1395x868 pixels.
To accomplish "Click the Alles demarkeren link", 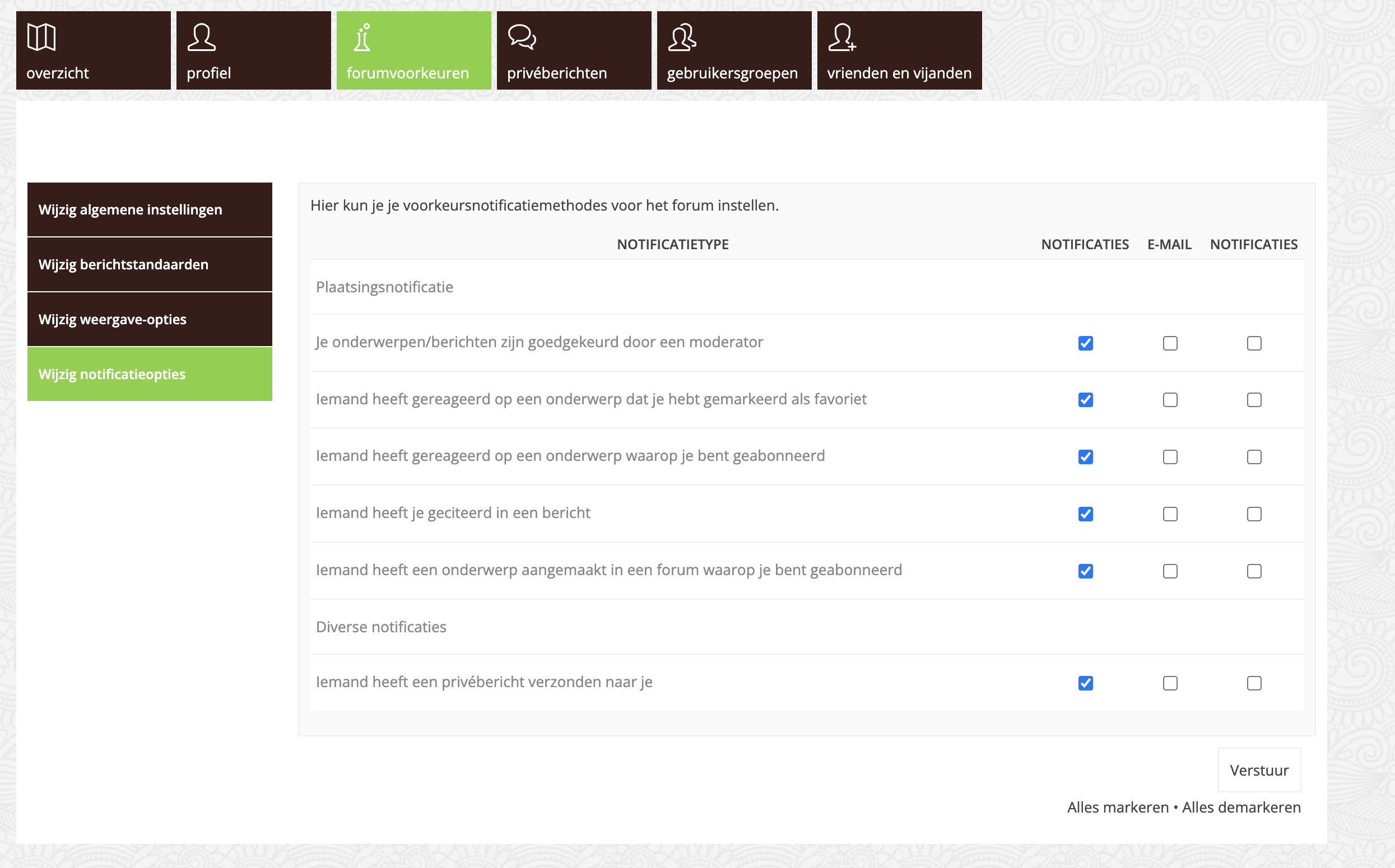I will 1241,807.
